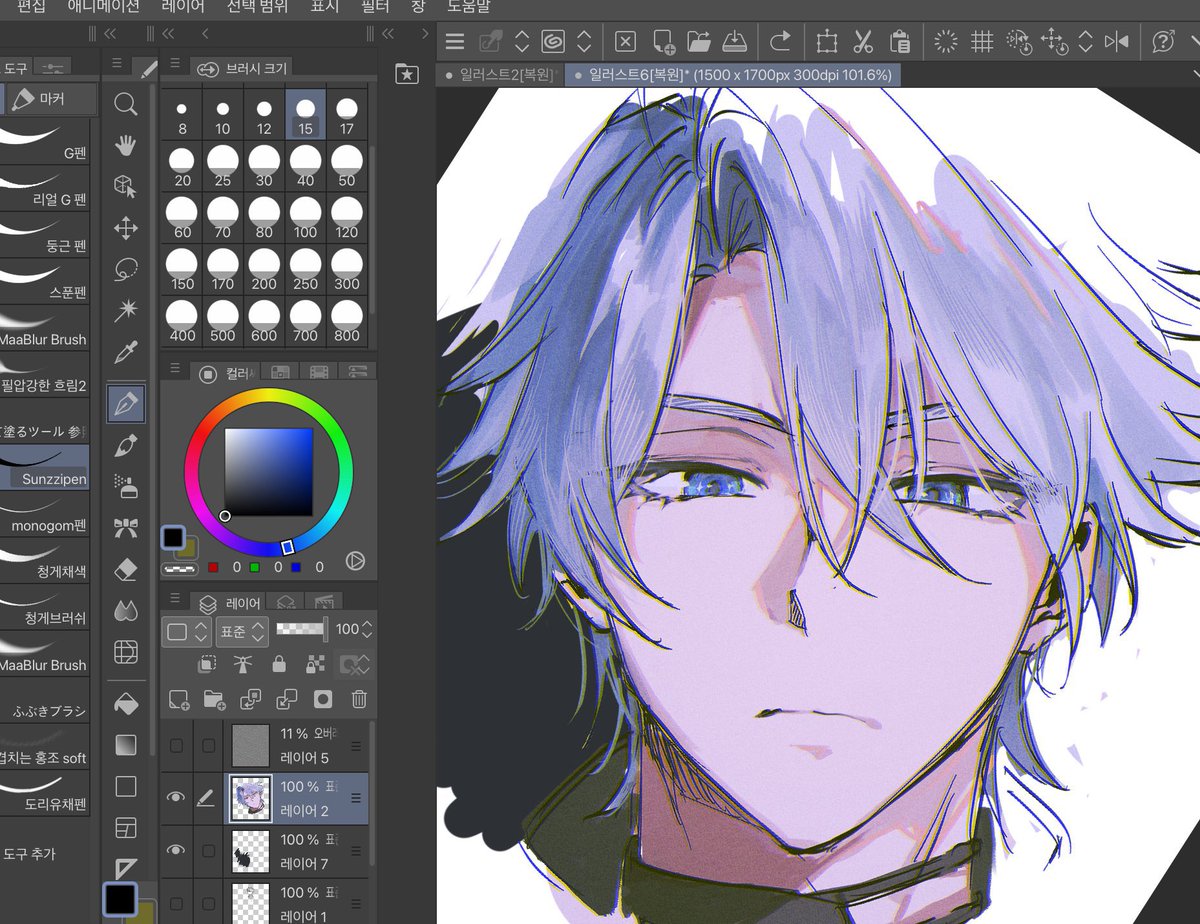
Task: Click the New layer folder icon
Action: 213,699
